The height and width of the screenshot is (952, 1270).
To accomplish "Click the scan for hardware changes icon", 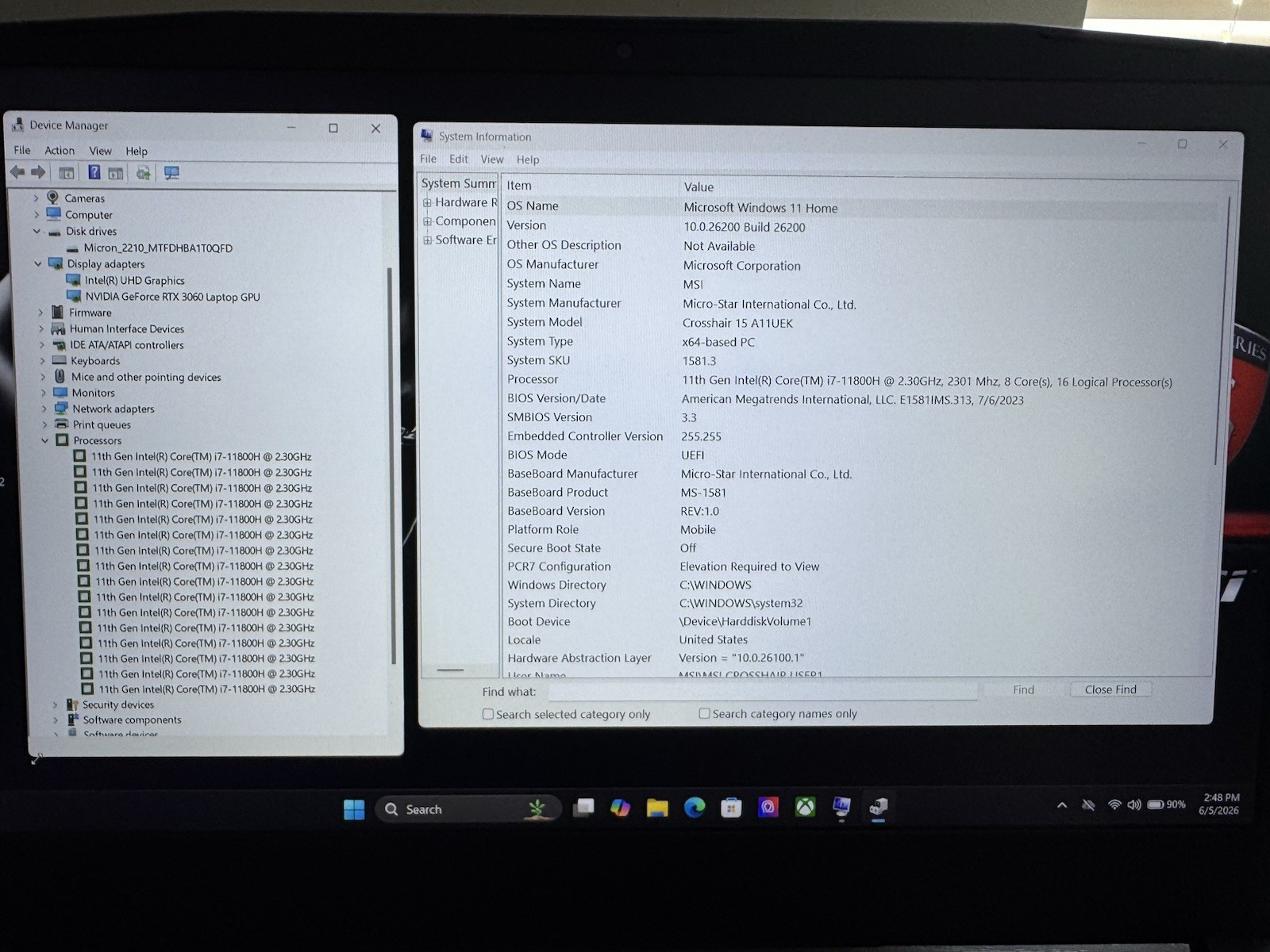I will (x=171, y=173).
